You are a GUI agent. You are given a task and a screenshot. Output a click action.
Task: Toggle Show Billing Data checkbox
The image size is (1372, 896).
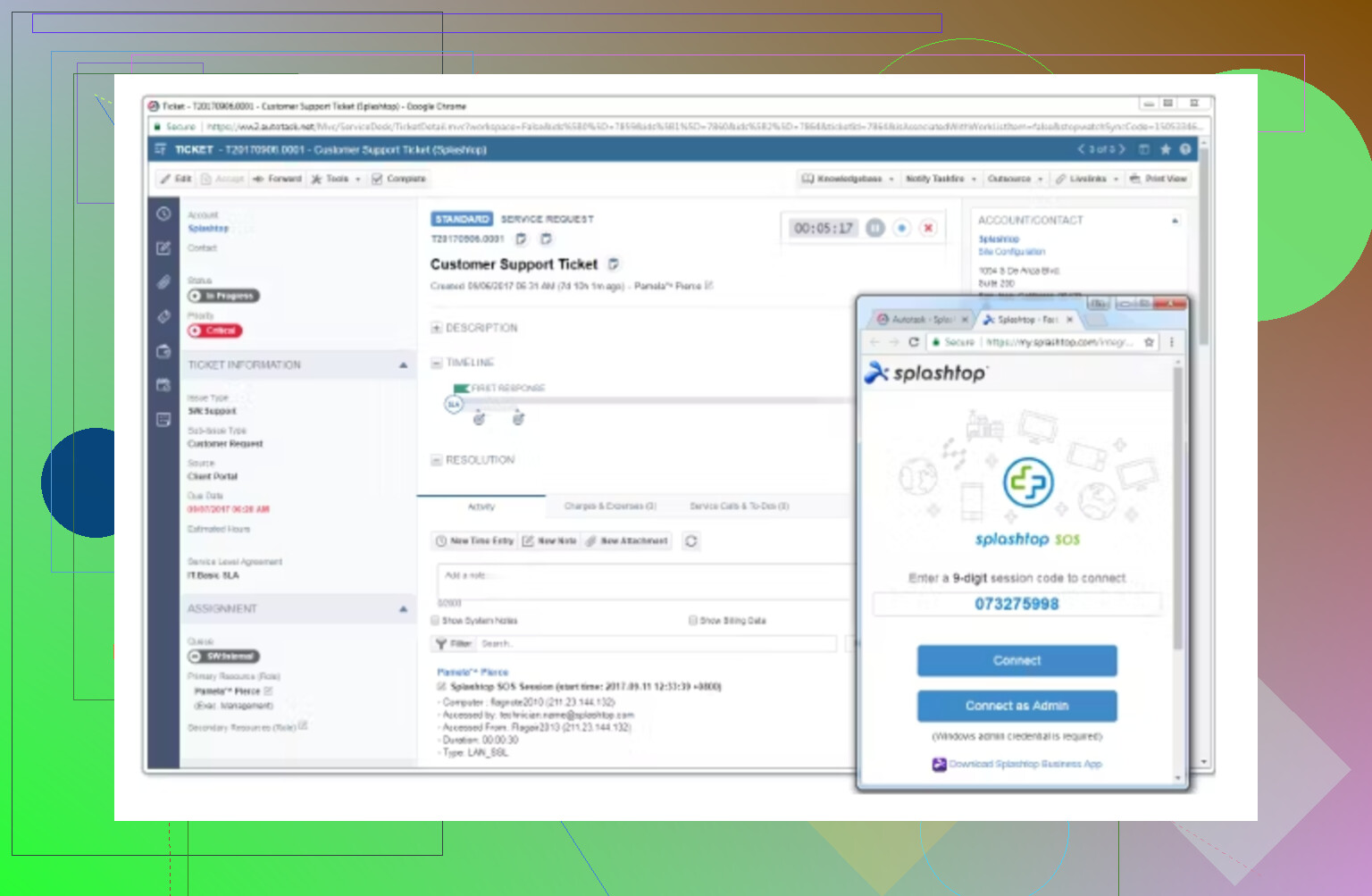pyautogui.click(x=692, y=620)
